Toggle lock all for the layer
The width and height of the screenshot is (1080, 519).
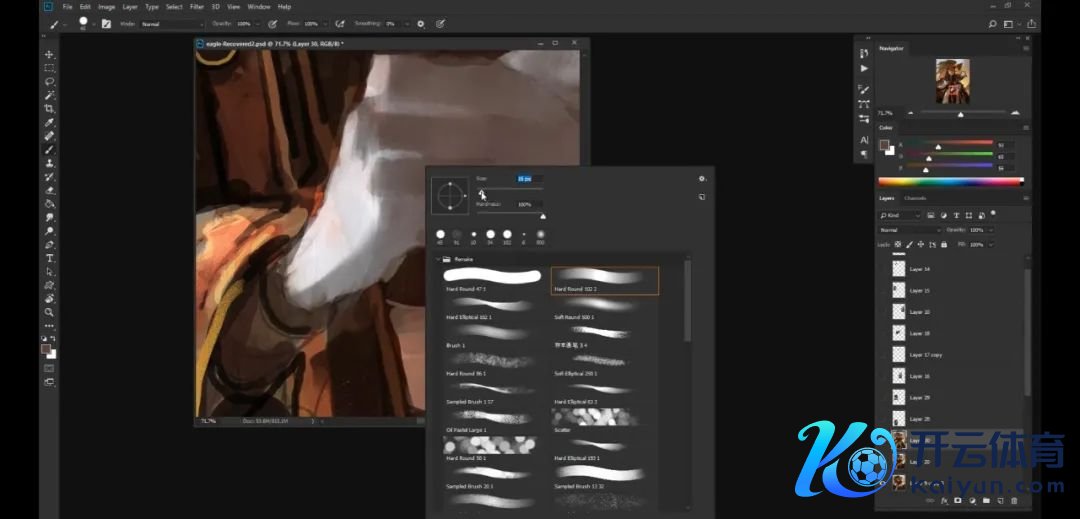pyautogui.click(x=946, y=244)
